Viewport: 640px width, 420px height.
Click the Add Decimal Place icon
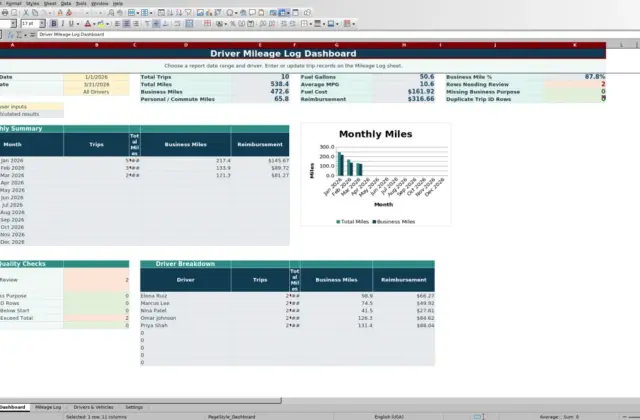point(262,24)
